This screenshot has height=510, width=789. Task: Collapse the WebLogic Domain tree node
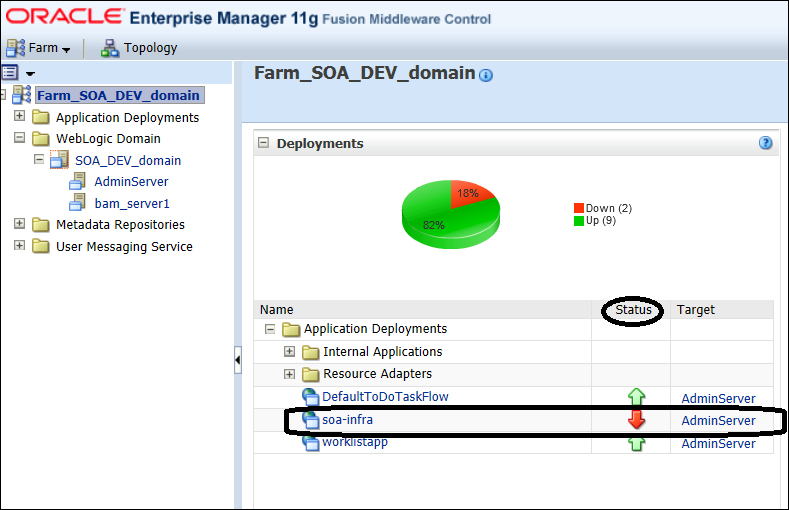tap(19, 137)
